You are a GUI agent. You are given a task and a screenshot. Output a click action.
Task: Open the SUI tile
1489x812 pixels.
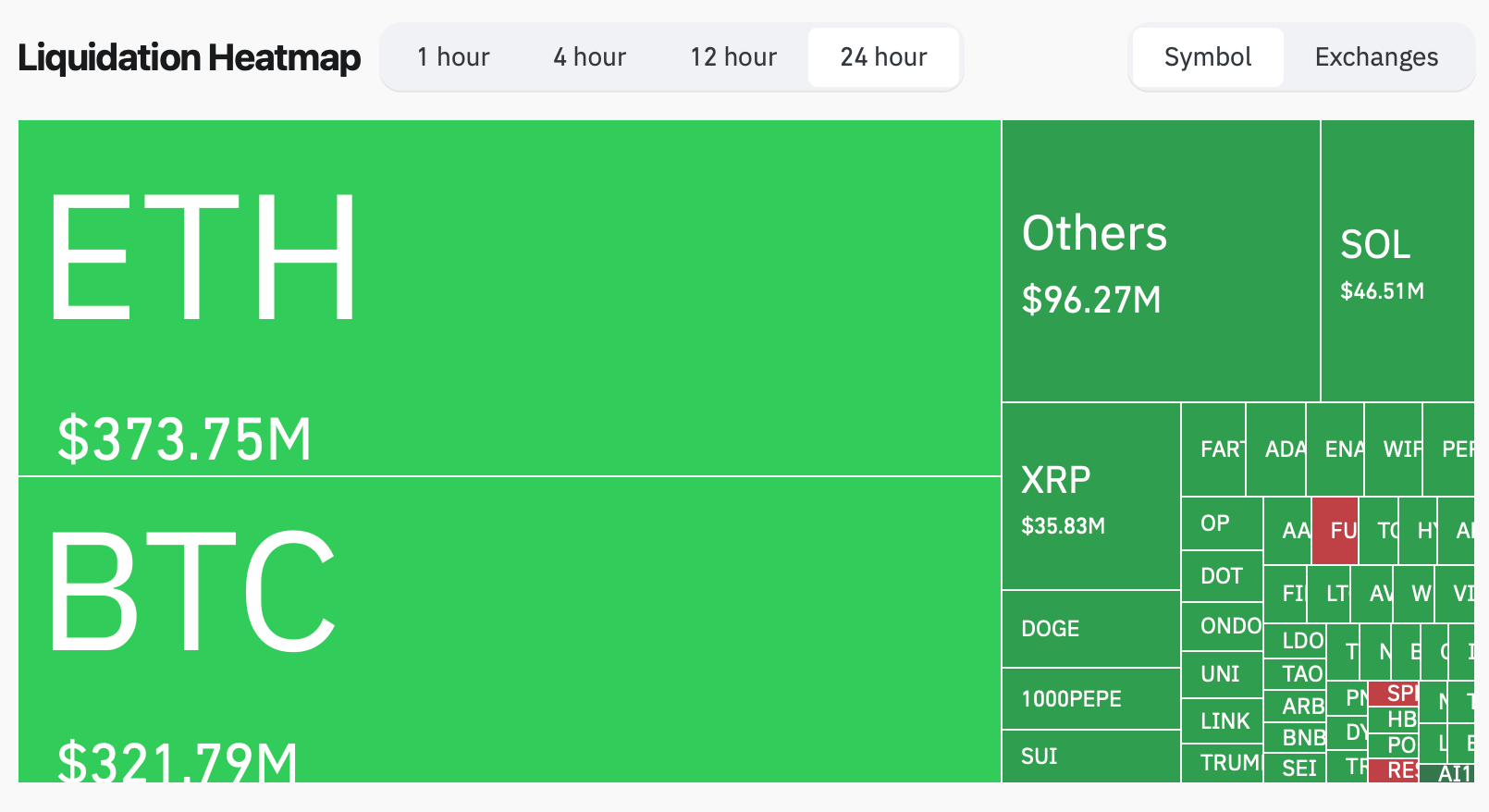(1090, 757)
